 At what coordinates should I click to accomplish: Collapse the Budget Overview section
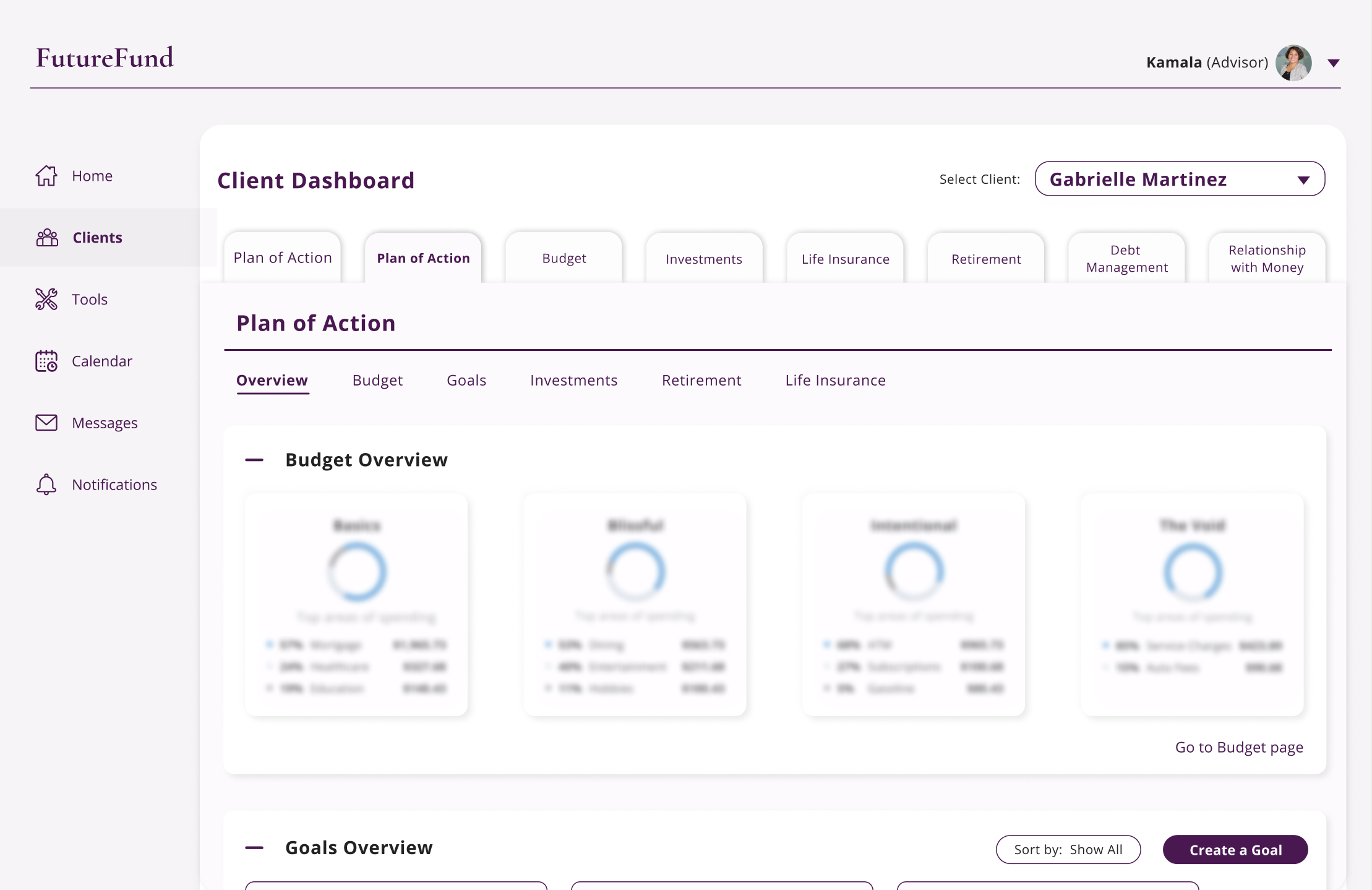click(x=254, y=460)
